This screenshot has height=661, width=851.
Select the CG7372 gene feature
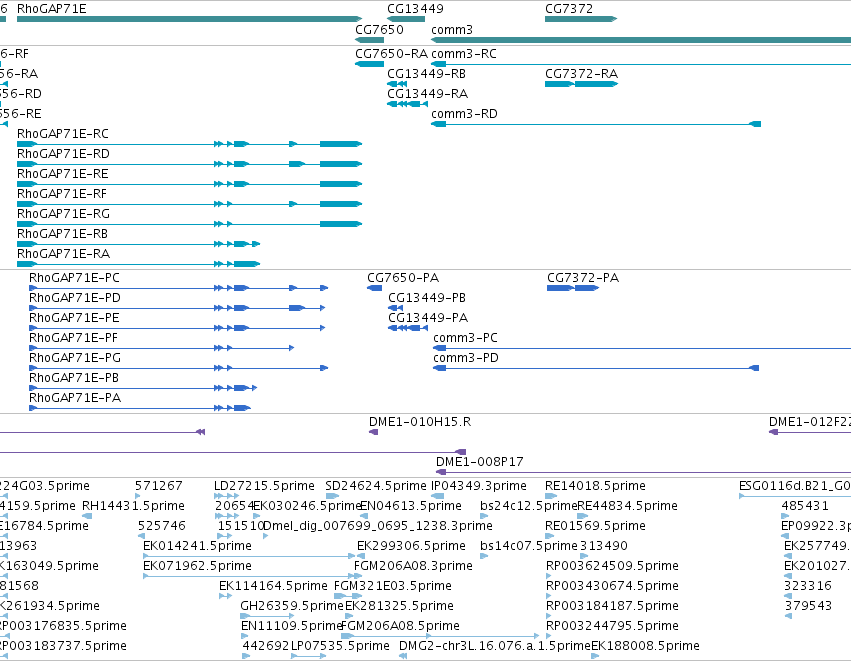click(x=581, y=19)
